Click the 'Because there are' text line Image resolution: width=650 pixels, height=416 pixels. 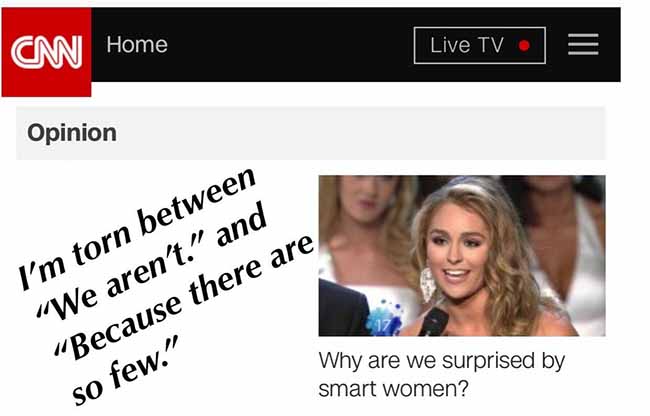[x=184, y=296]
